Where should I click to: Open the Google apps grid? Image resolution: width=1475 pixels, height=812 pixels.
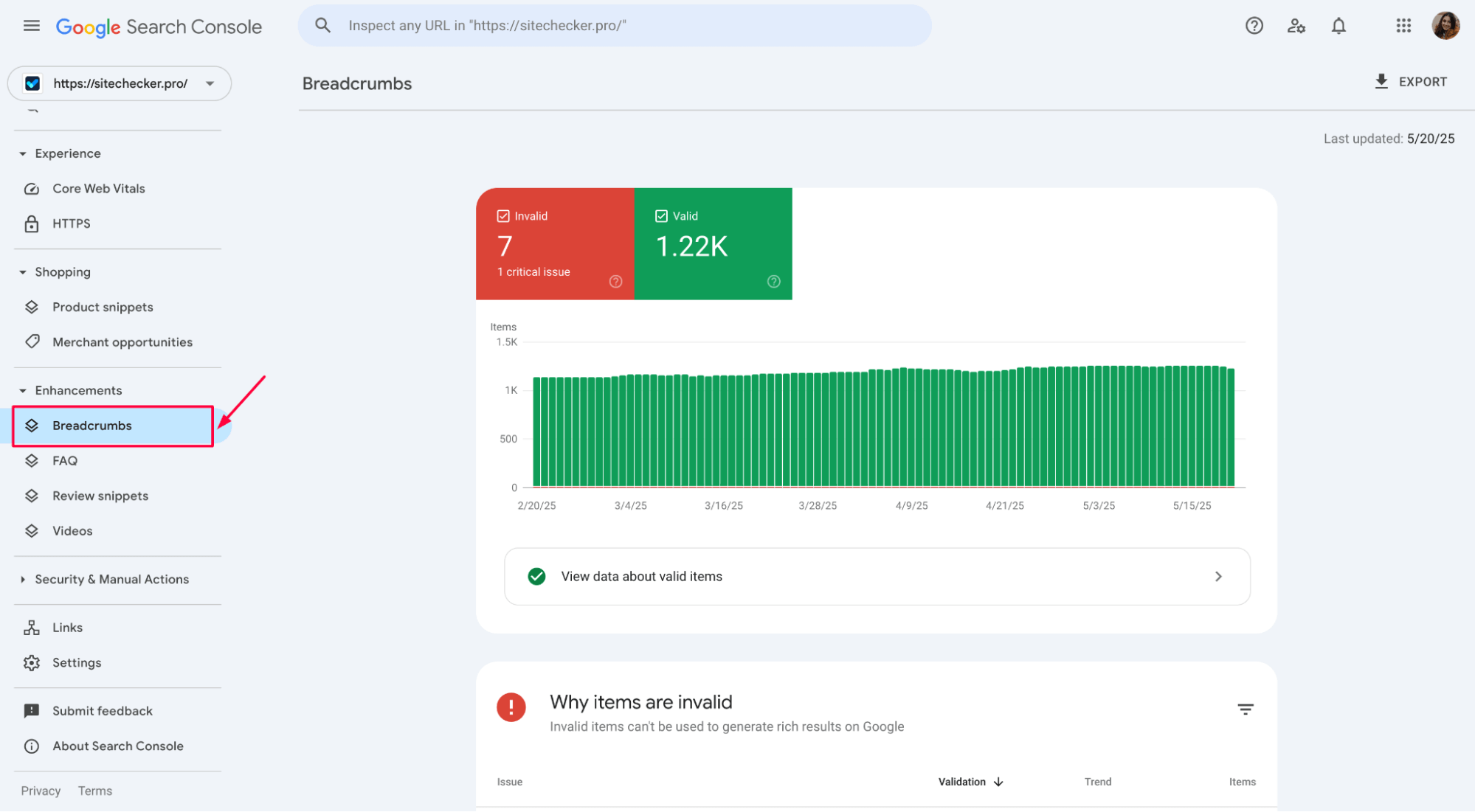click(x=1403, y=25)
